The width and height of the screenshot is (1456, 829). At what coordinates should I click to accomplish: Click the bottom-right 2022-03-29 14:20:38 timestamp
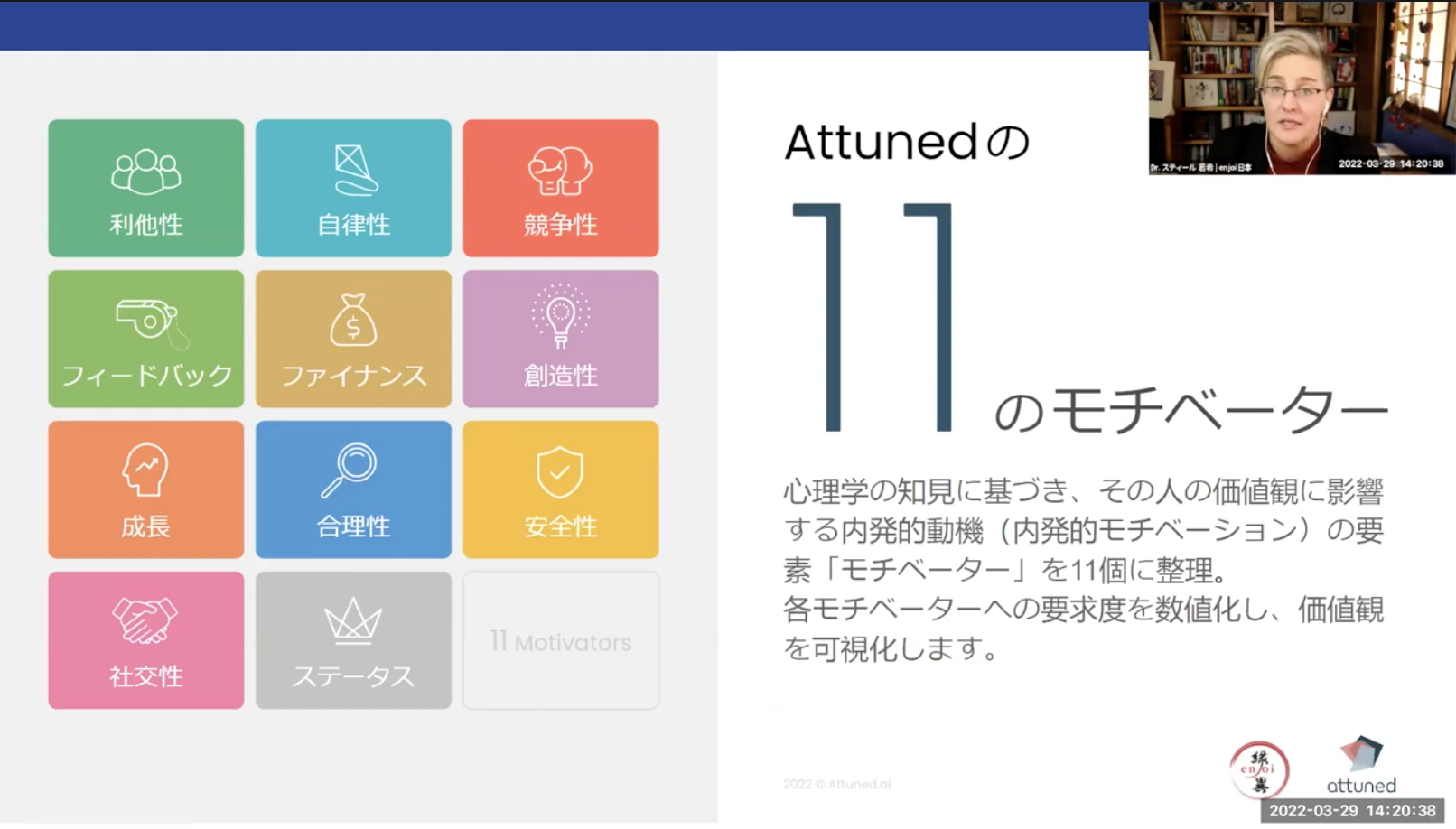point(1352,811)
